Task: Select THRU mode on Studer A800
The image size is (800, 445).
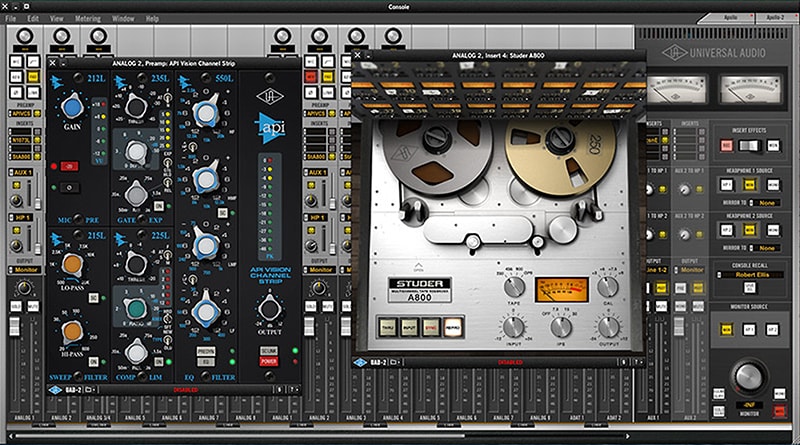Action: (x=387, y=328)
